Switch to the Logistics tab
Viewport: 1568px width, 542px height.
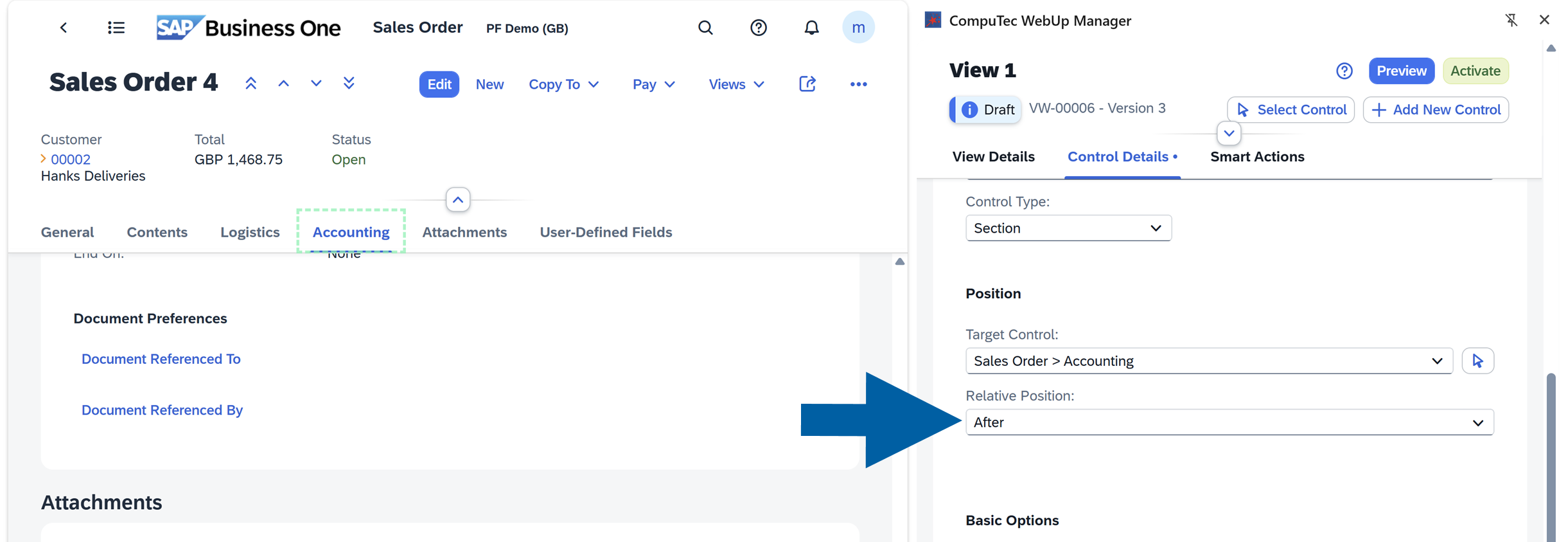[250, 232]
